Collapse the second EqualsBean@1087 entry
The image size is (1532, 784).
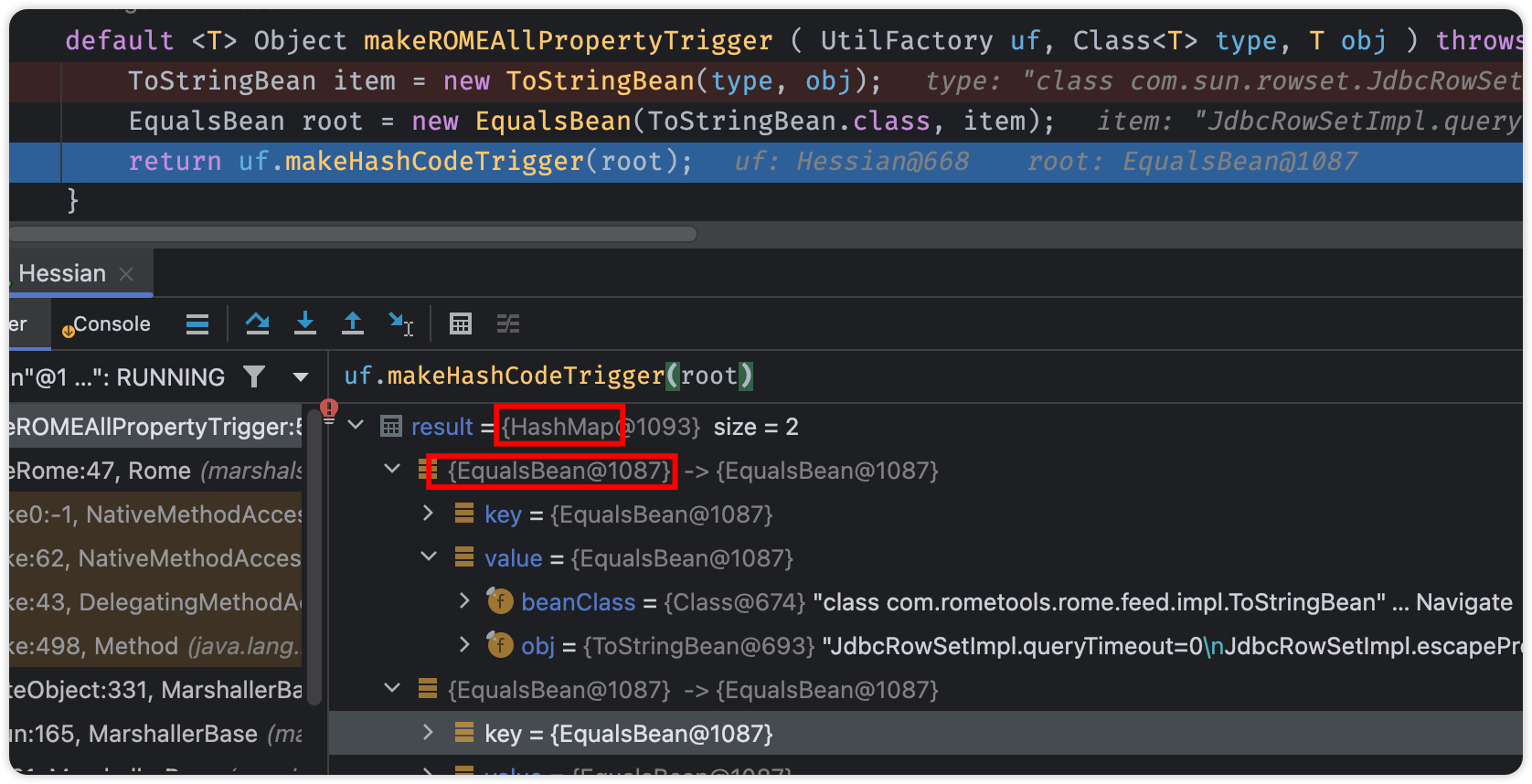point(393,688)
